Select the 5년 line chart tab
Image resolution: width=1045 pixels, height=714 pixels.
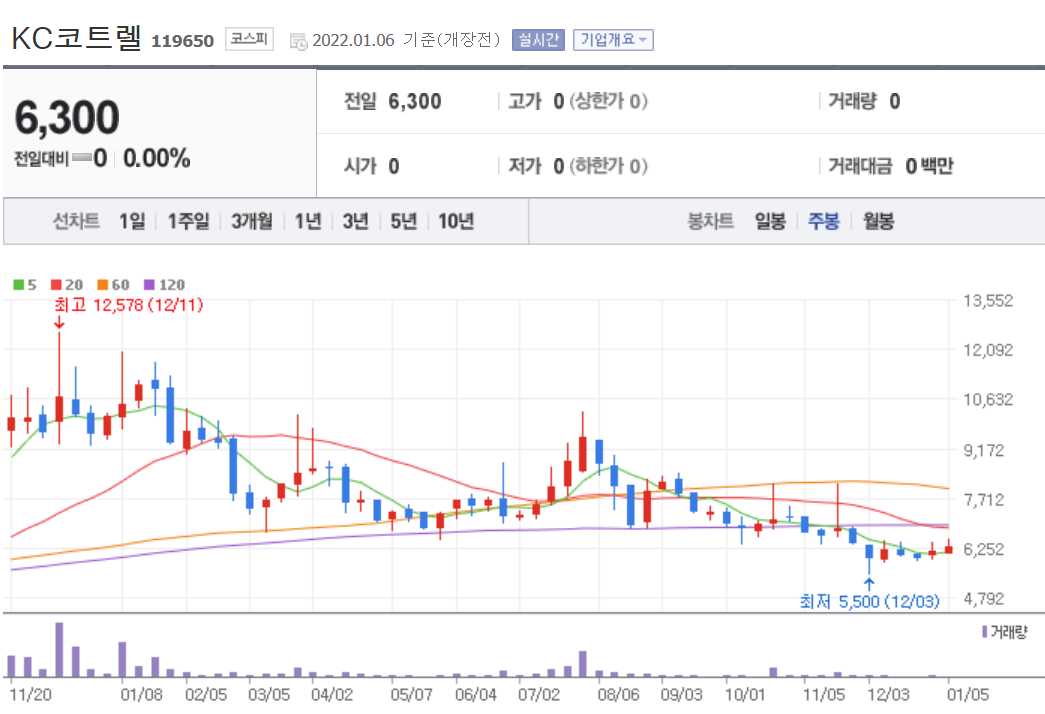[403, 221]
